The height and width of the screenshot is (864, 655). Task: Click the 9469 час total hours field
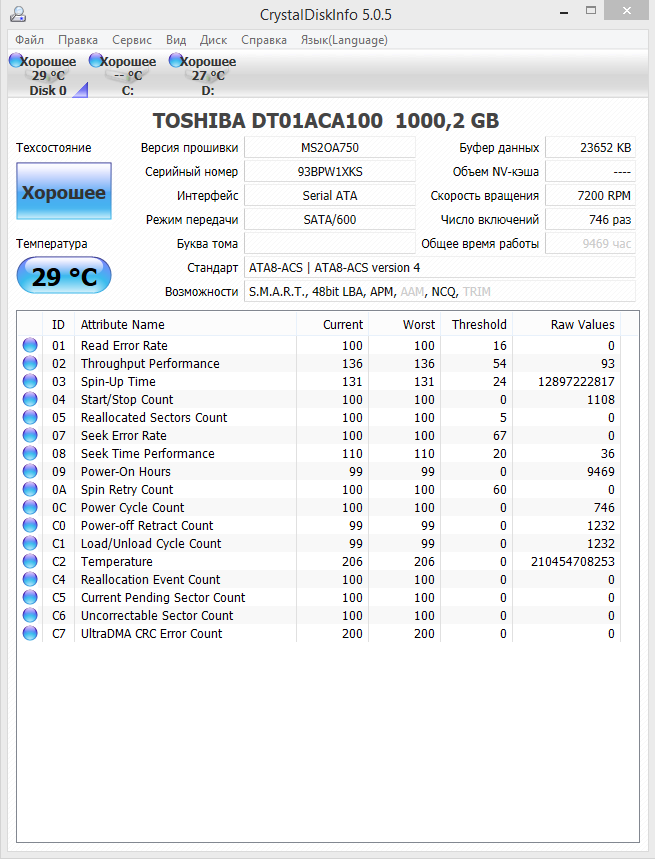[x=590, y=244]
